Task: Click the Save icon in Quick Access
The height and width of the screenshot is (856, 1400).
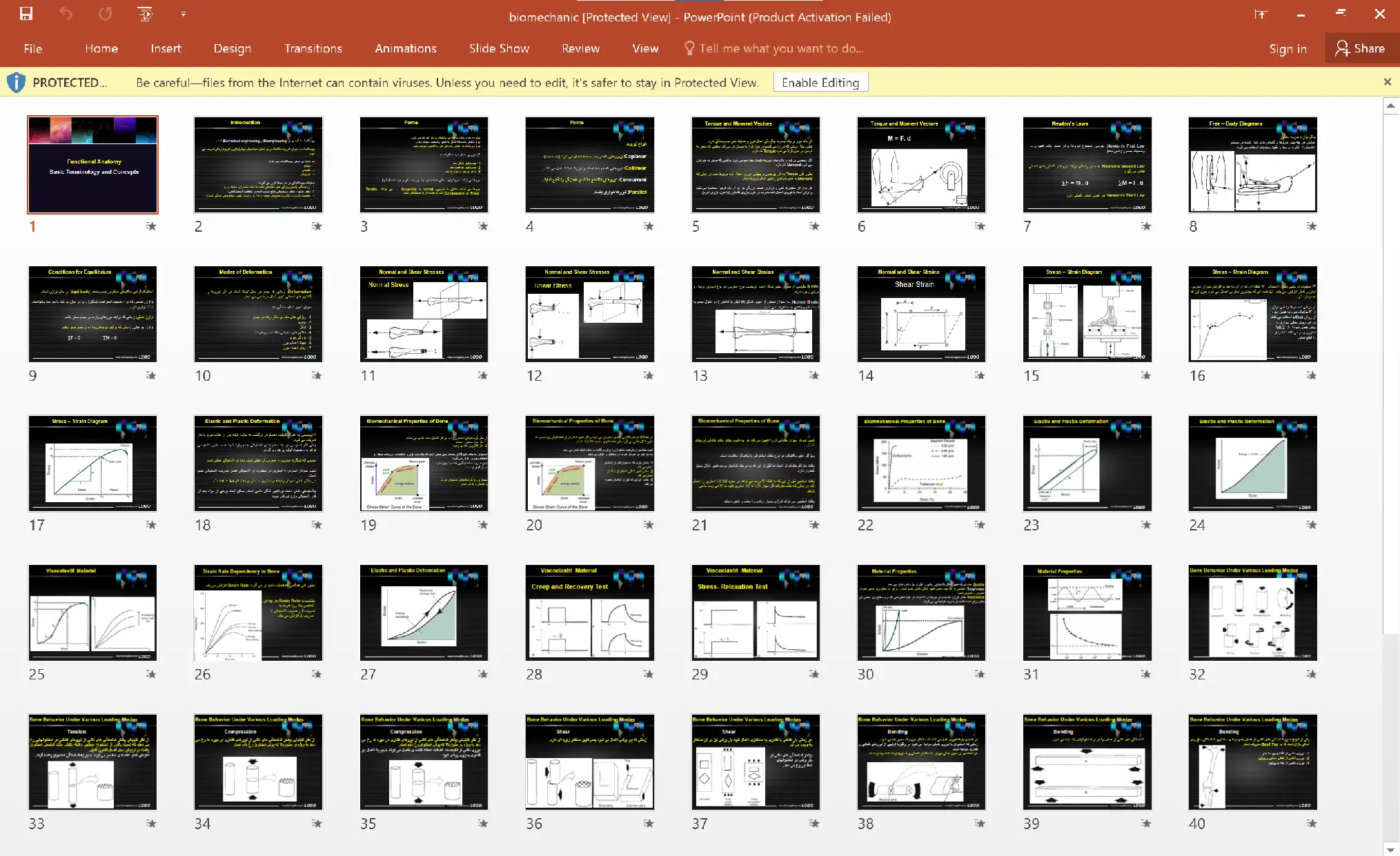Action: (x=26, y=14)
